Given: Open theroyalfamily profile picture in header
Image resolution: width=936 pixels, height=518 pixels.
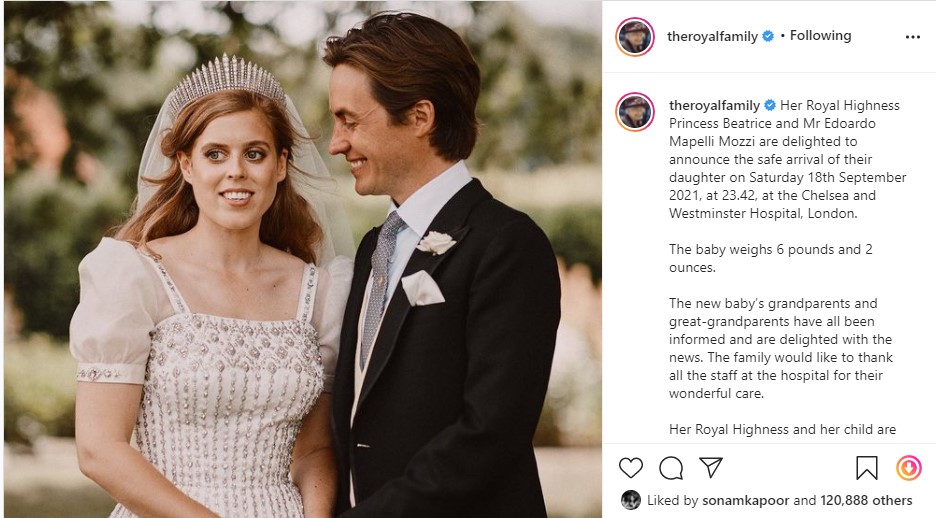Looking at the screenshot, I should pos(635,37).
